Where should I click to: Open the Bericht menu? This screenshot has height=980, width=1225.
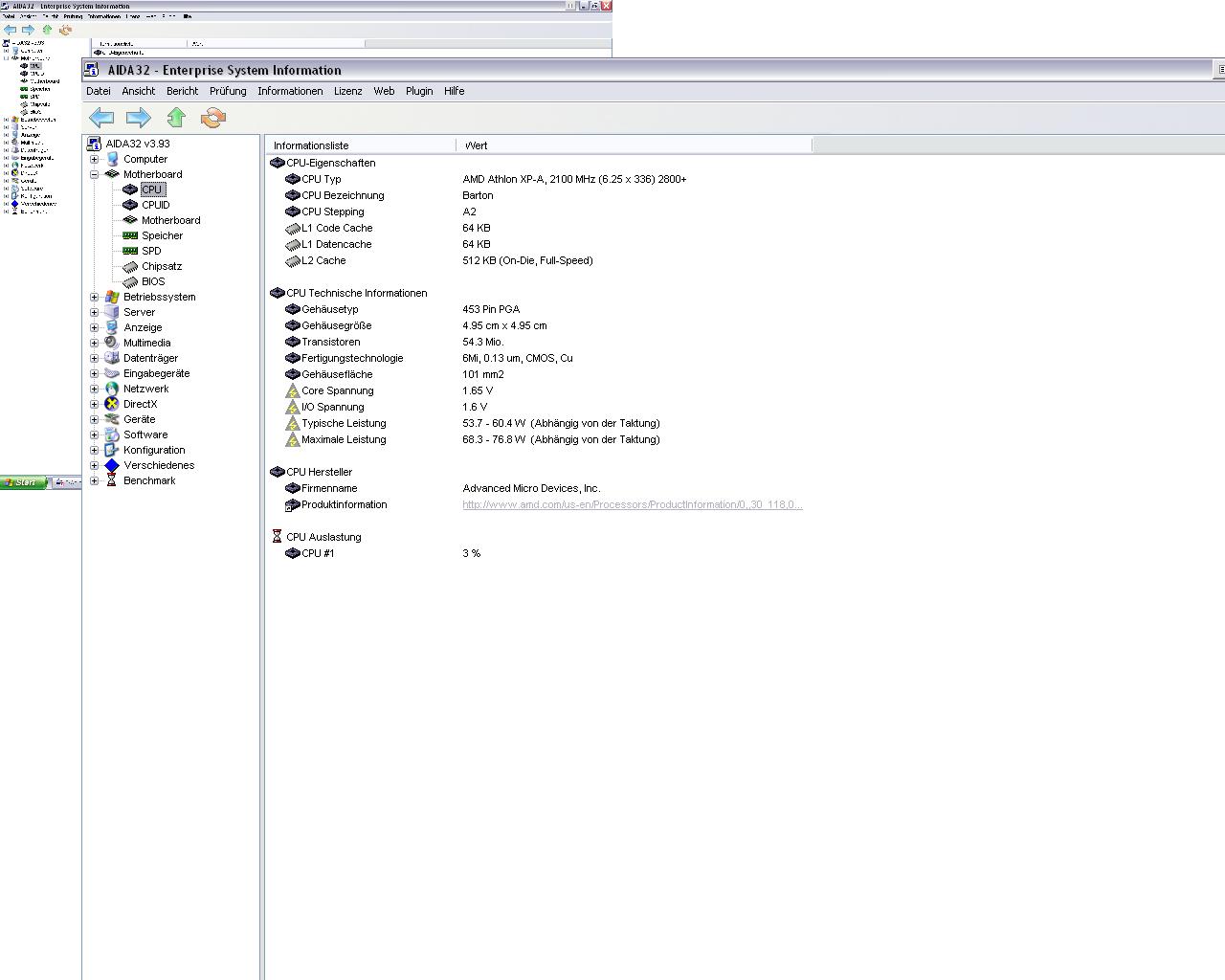coord(183,91)
